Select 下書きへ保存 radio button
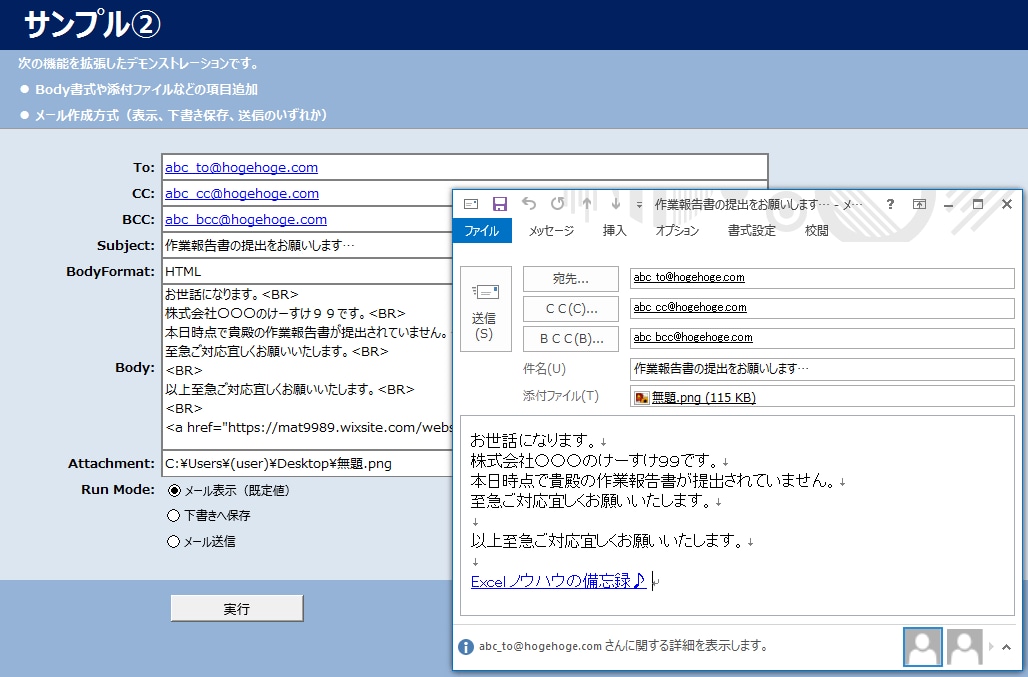 pos(173,516)
